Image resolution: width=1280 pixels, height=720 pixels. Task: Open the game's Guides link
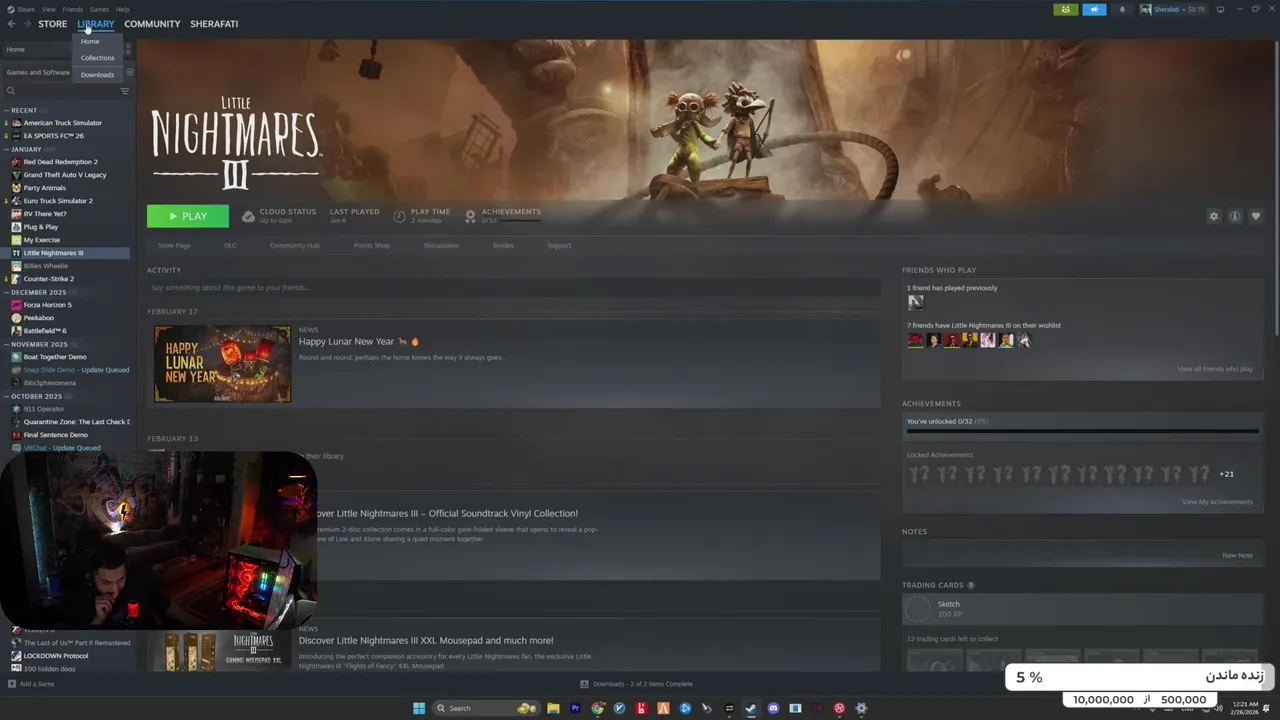click(x=503, y=245)
